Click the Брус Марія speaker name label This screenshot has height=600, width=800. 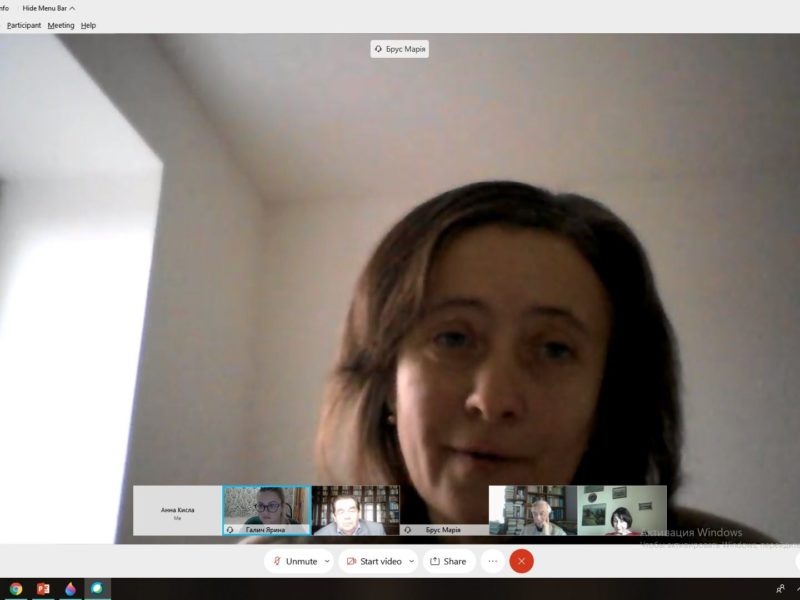pyautogui.click(x=400, y=49)
